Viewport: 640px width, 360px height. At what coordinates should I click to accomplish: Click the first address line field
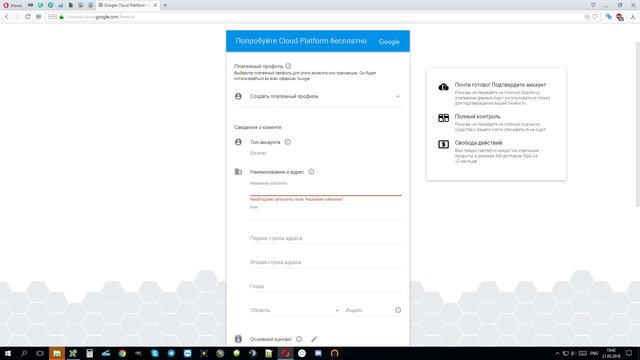coord(326,238)
